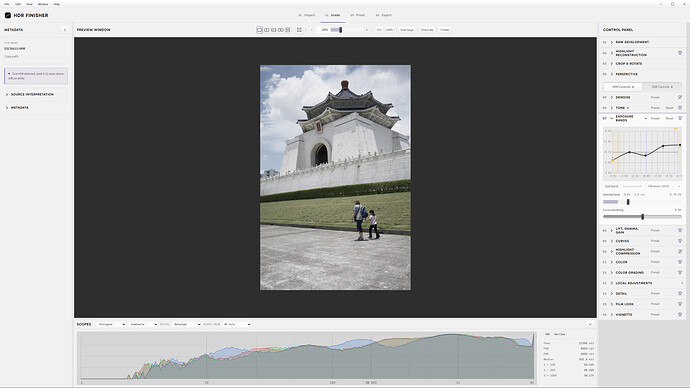Click the Detail section enable icon
Screen dimensions: 690x388
680,293
